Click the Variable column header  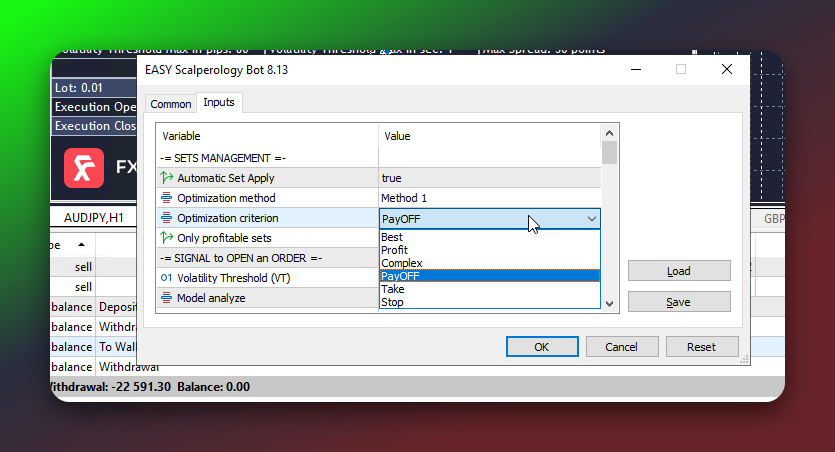(267, 136)
